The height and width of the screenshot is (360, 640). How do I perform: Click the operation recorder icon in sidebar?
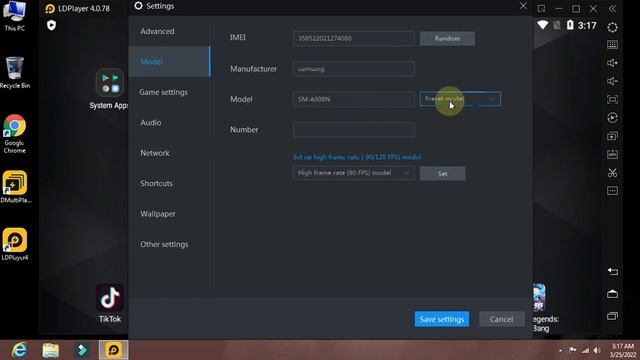pos(612,118)
